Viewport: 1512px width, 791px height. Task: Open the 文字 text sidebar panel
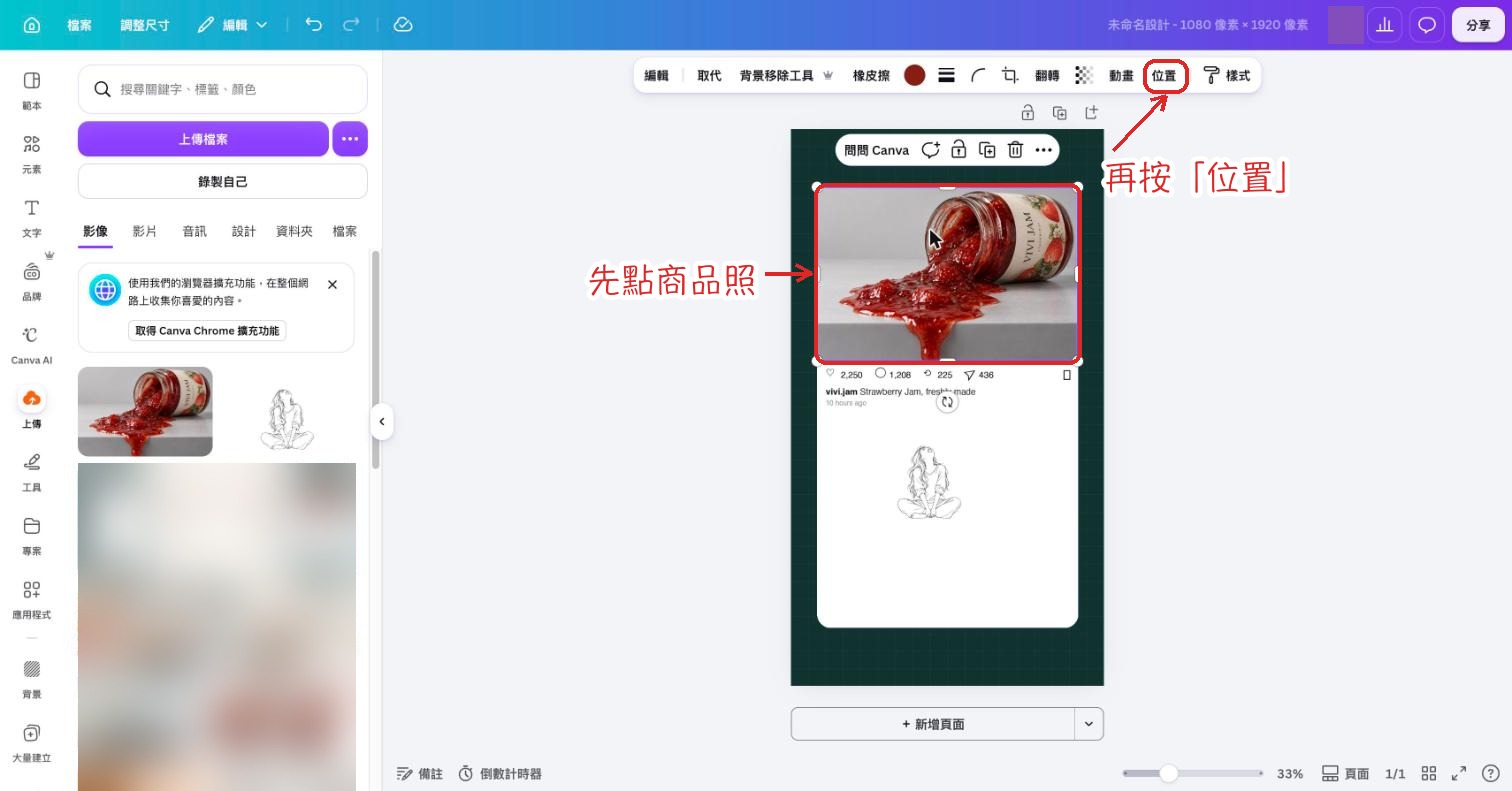[x=32, y=217]
